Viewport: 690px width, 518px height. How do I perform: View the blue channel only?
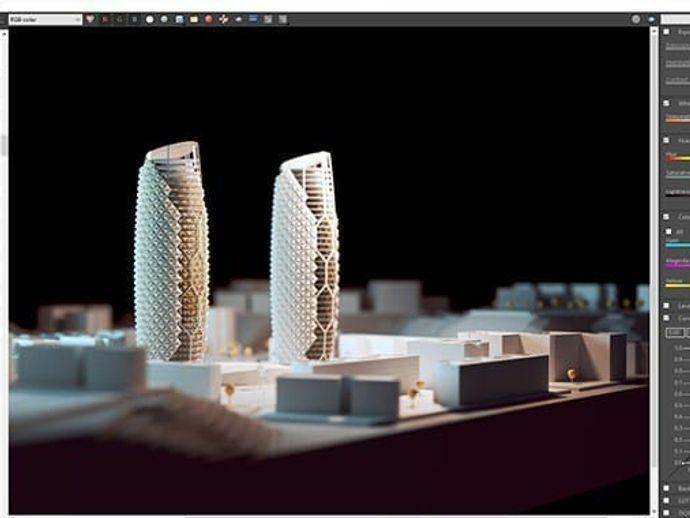click(x=134, y=19)
